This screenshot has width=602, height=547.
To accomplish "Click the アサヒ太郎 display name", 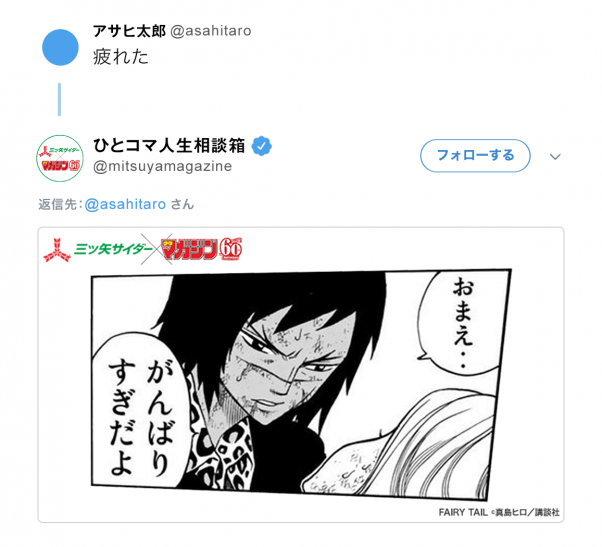I will (129, 31).
